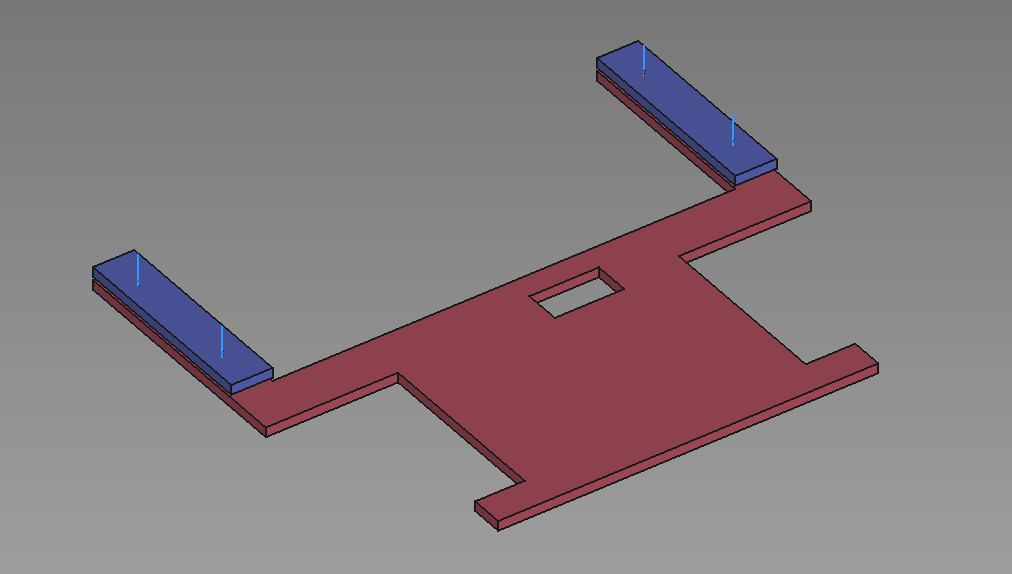Select the left blue block
Viewport: 1012px width, 574px height.
184,321
